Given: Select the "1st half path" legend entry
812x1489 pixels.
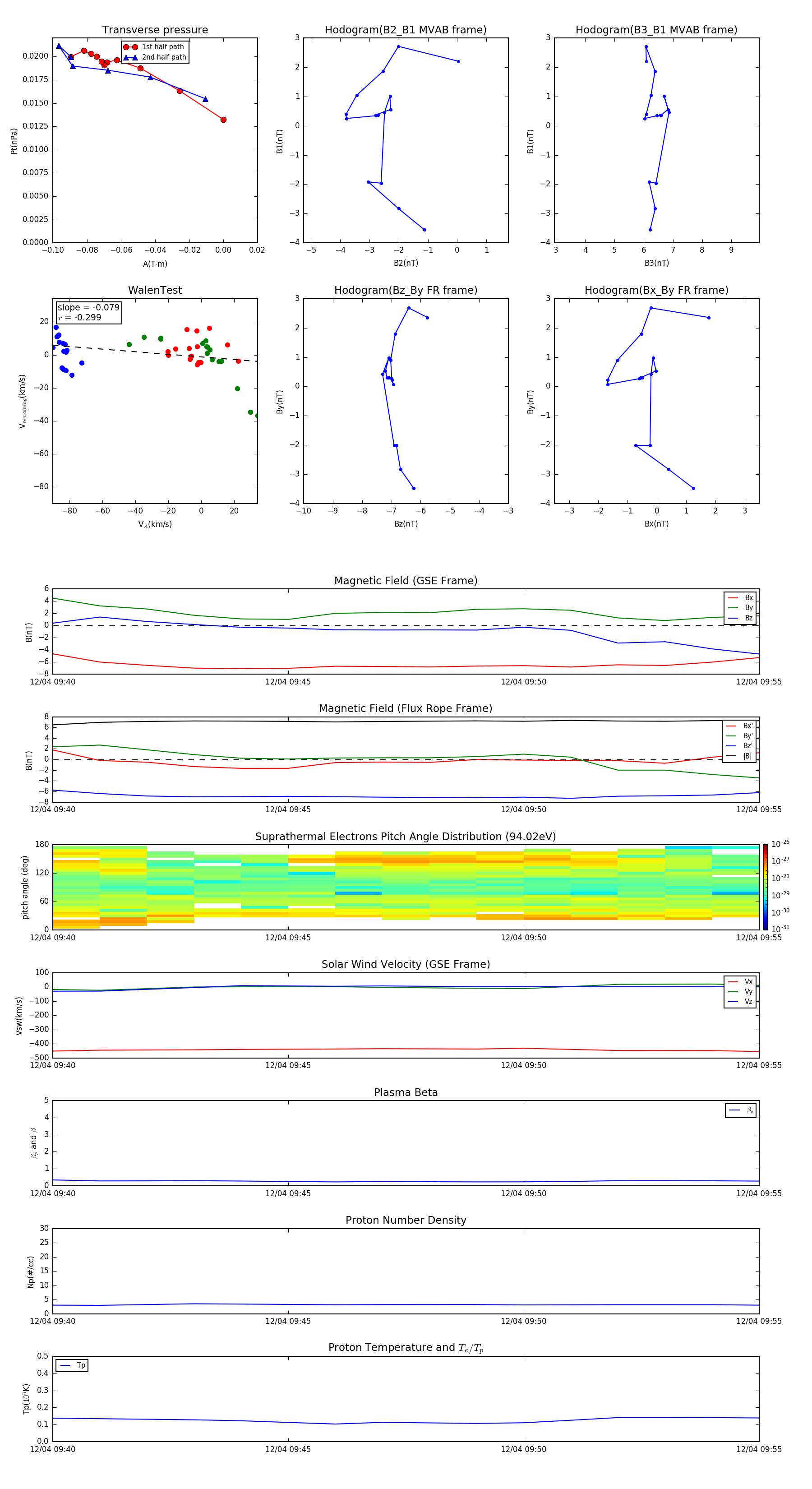Looking at the screenshot, I should point(162,47).
